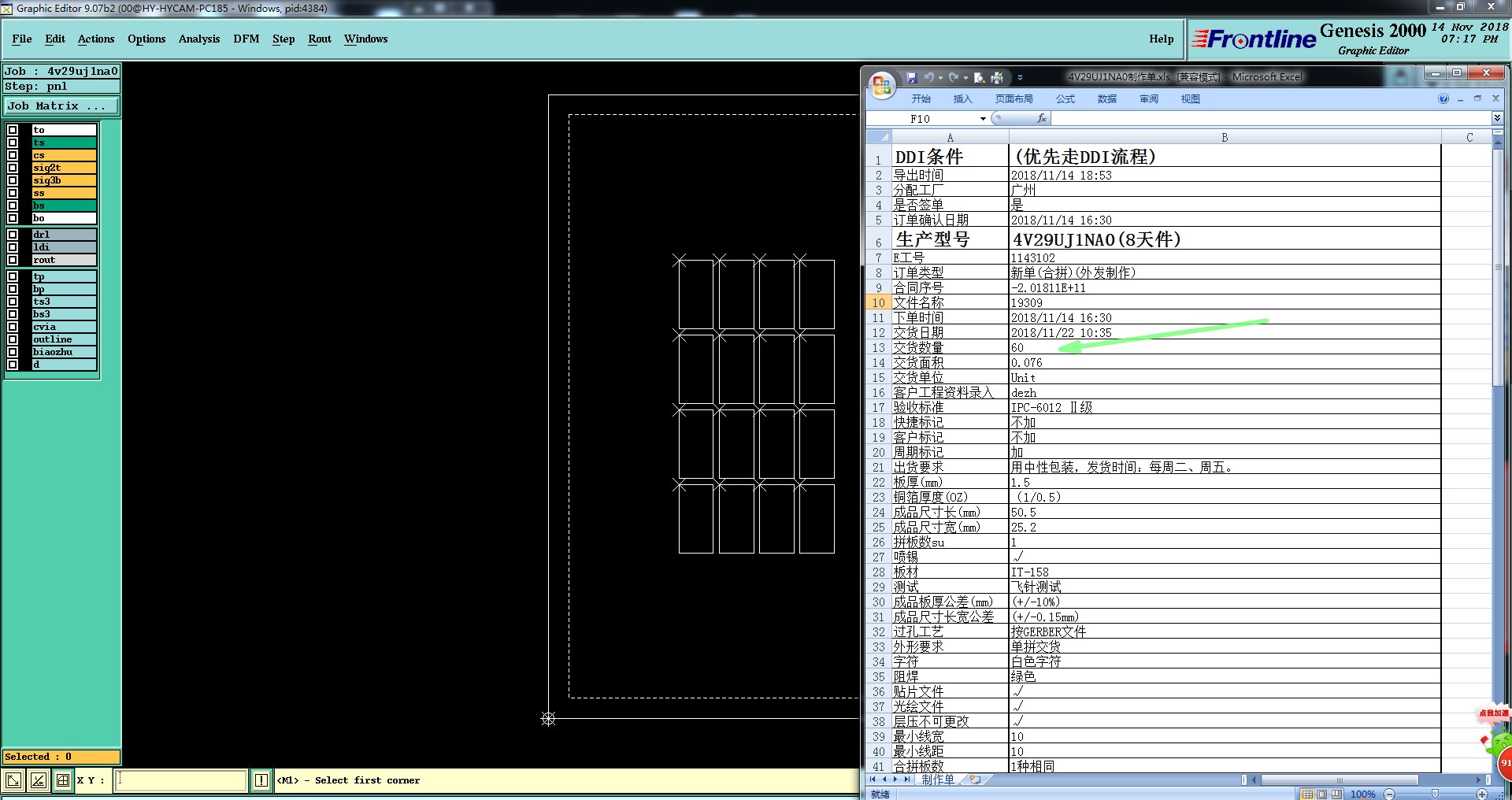Open Excel Help question mark icon
The width and height of the screenshot is (1512, 800).
[1443, 98]
